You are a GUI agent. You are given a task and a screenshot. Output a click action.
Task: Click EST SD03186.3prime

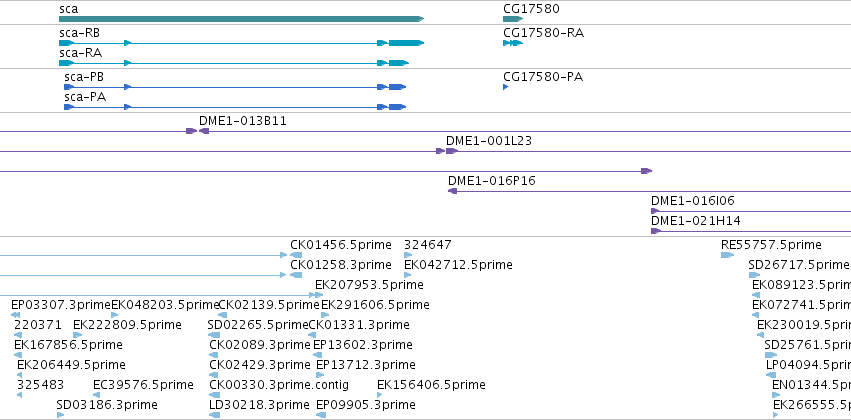point(107,405)
